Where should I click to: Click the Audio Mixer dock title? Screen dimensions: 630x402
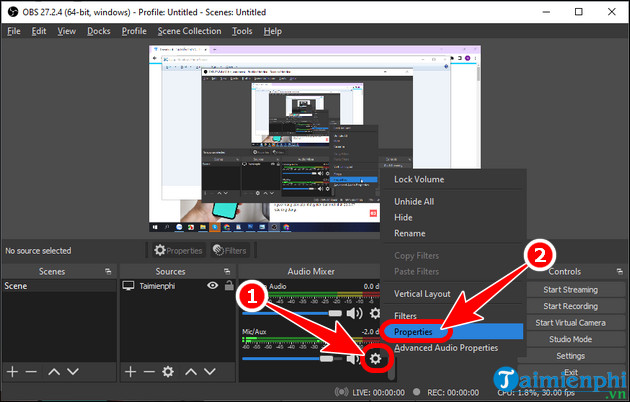click(311, 271)
